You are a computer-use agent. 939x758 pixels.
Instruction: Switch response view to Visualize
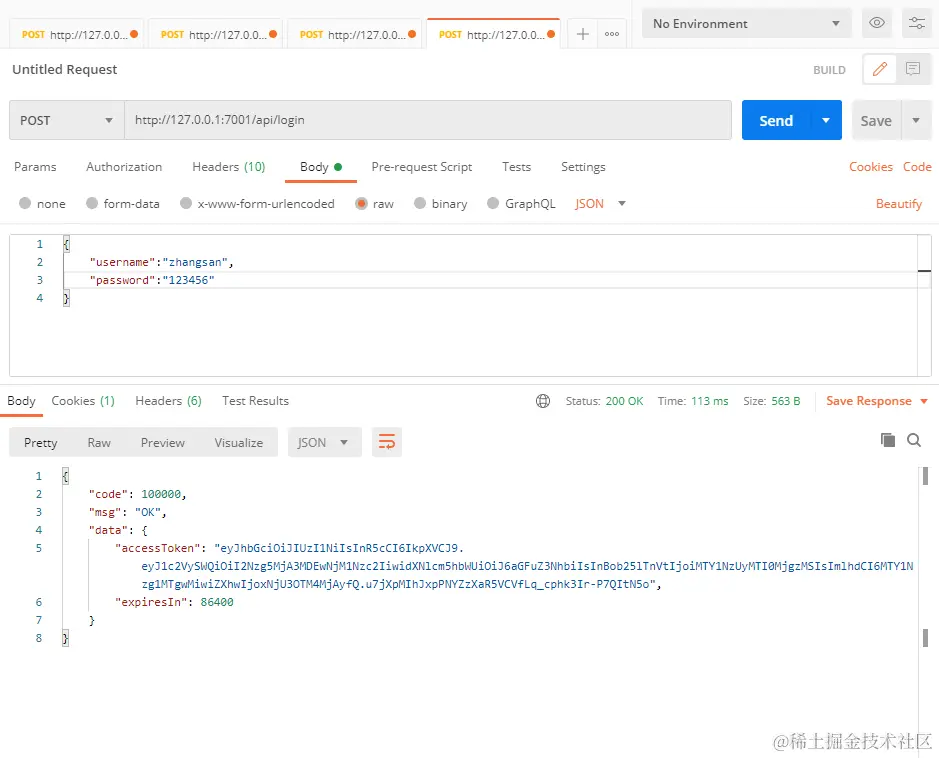(238, 442)
